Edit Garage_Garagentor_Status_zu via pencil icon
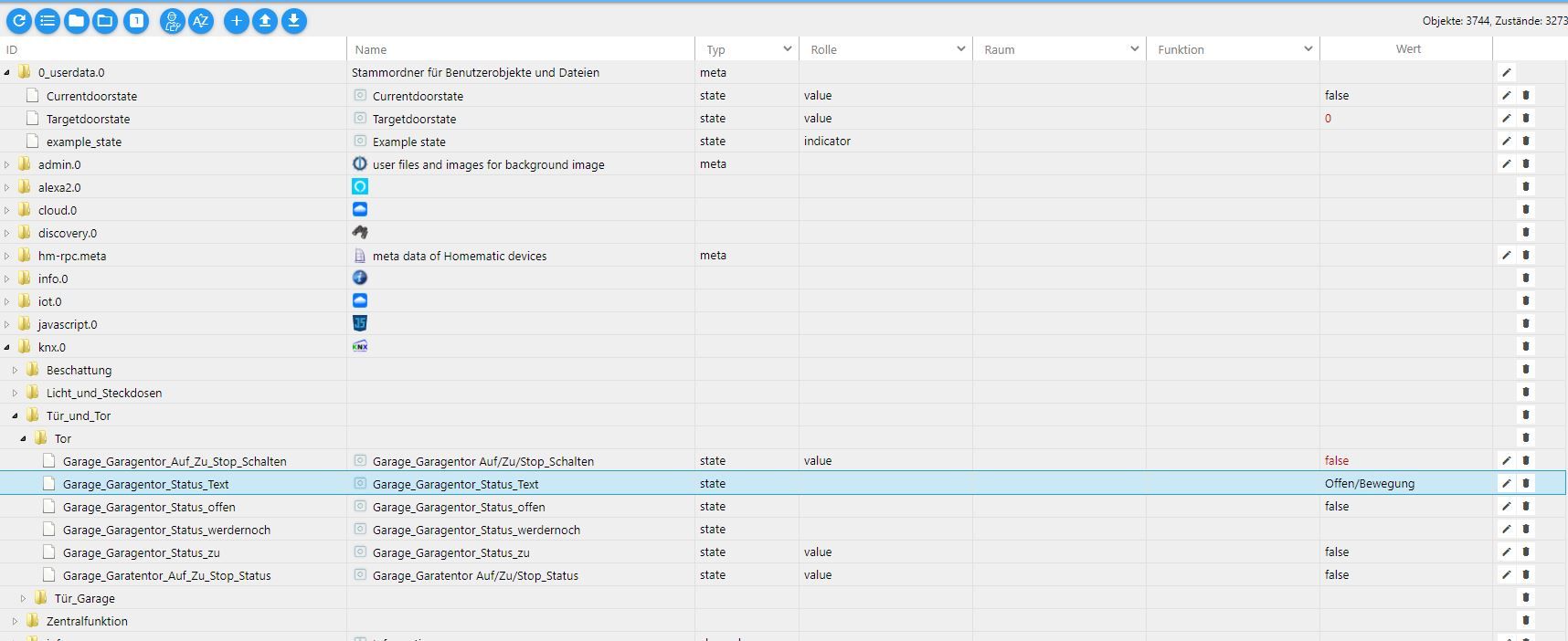 coord(1506,552)
